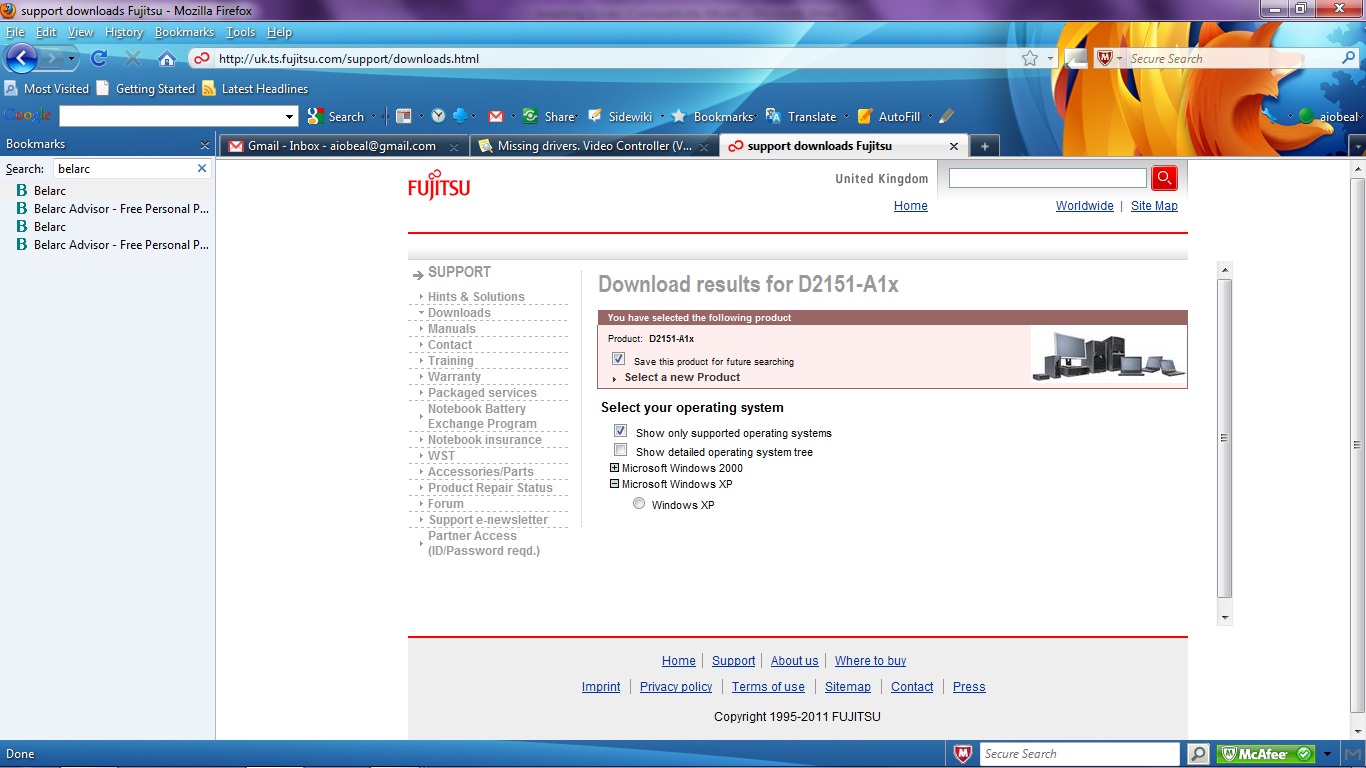Open first 'Belarc Advisor - Free Personal' bookmark
This screenshot has width=1366, height=768.
click(x=112, y=209)
